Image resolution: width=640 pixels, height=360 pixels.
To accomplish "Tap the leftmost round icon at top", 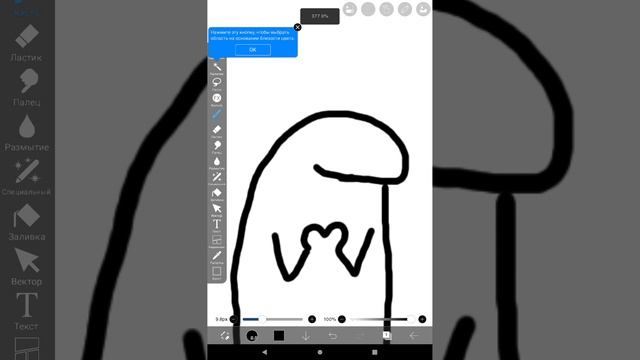I will [350, 9].
